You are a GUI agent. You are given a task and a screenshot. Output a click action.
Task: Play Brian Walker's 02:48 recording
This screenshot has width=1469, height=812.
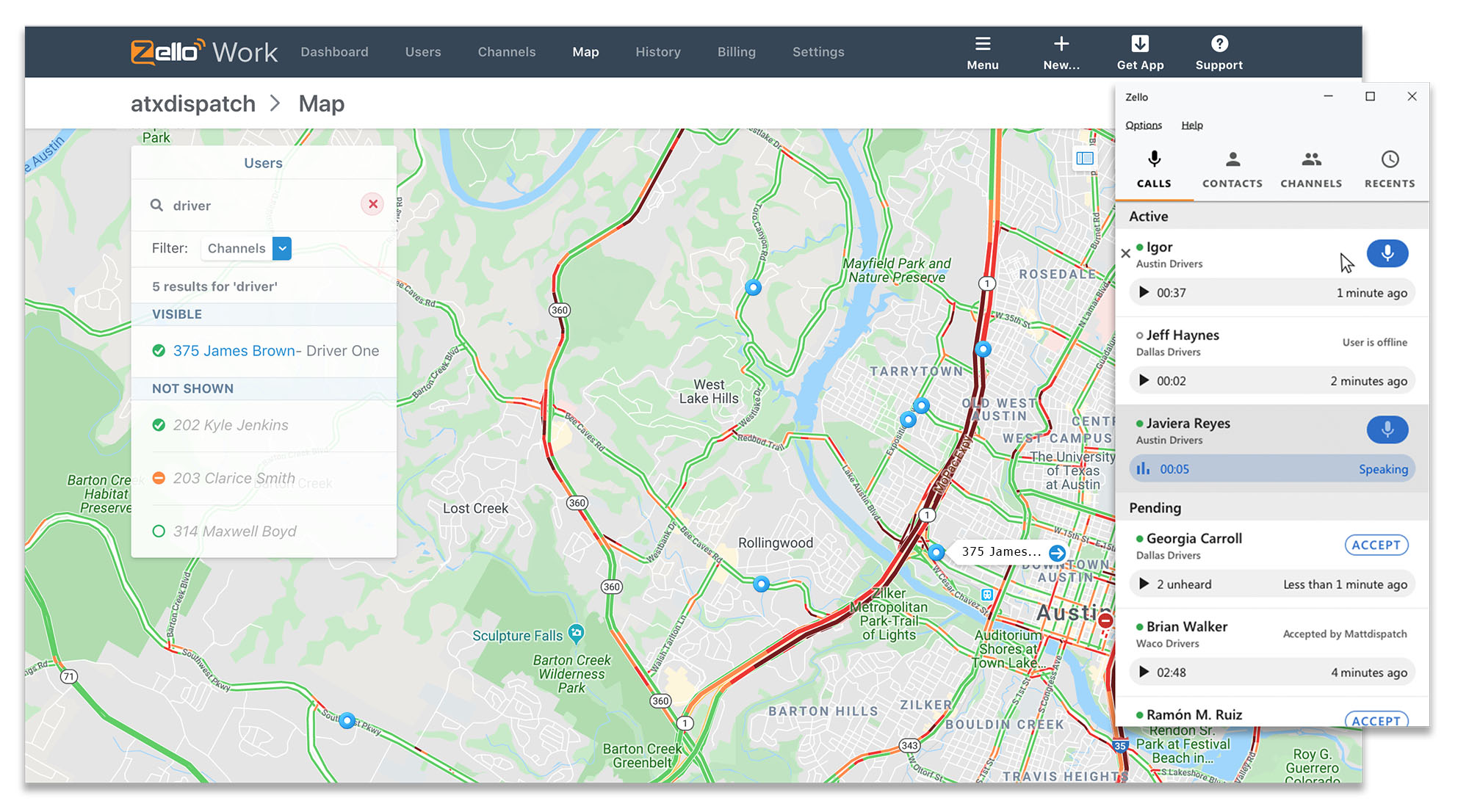(1144, 672)
